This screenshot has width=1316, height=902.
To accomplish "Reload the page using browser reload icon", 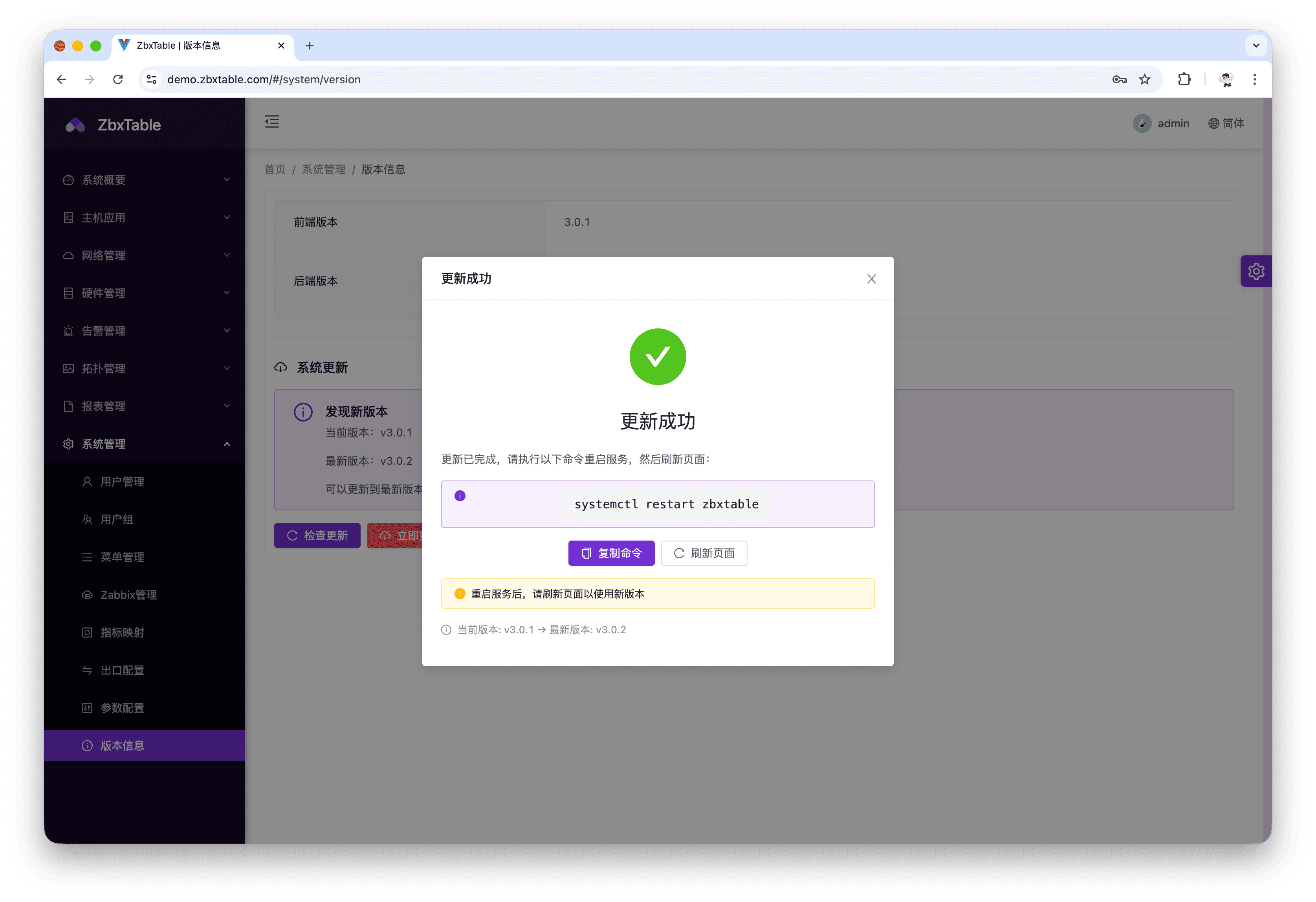I will 118,79.
